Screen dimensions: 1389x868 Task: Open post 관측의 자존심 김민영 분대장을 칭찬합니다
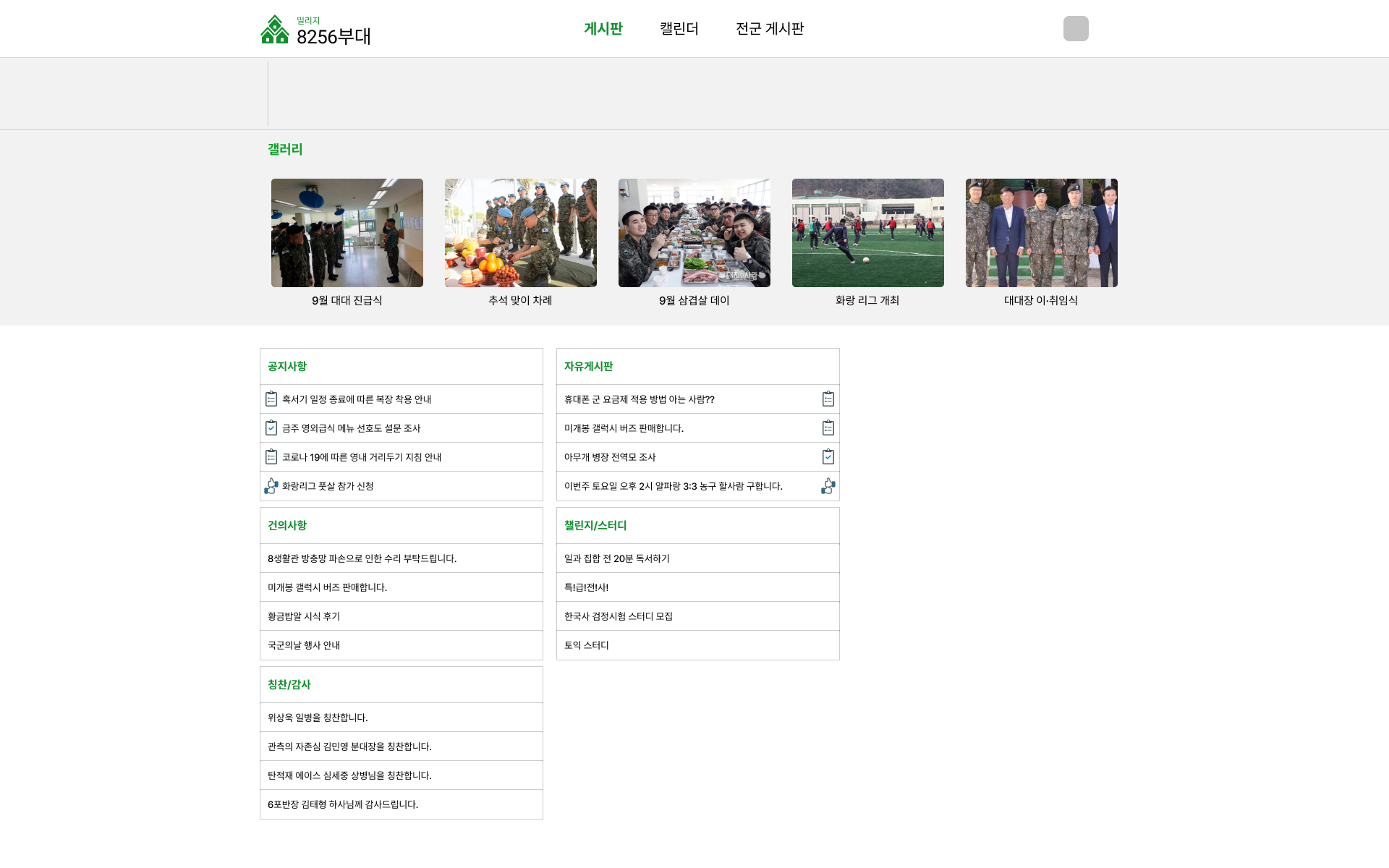[349, 746]
